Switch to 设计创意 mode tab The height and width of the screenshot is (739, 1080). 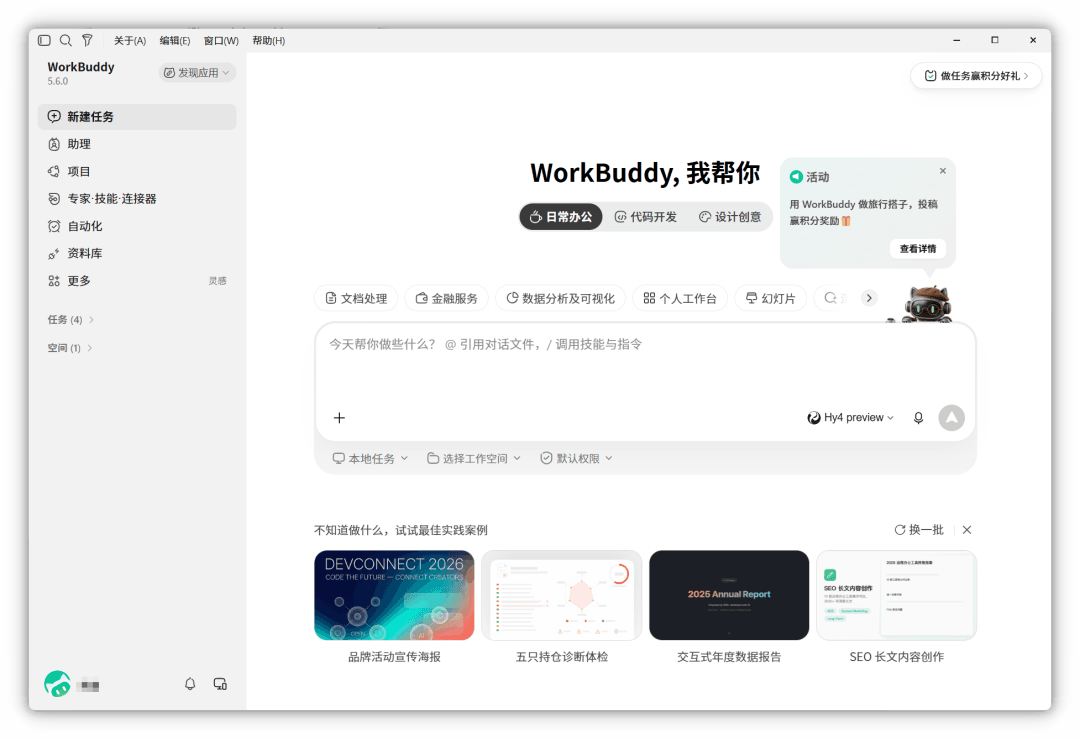[x=730, y=217]
